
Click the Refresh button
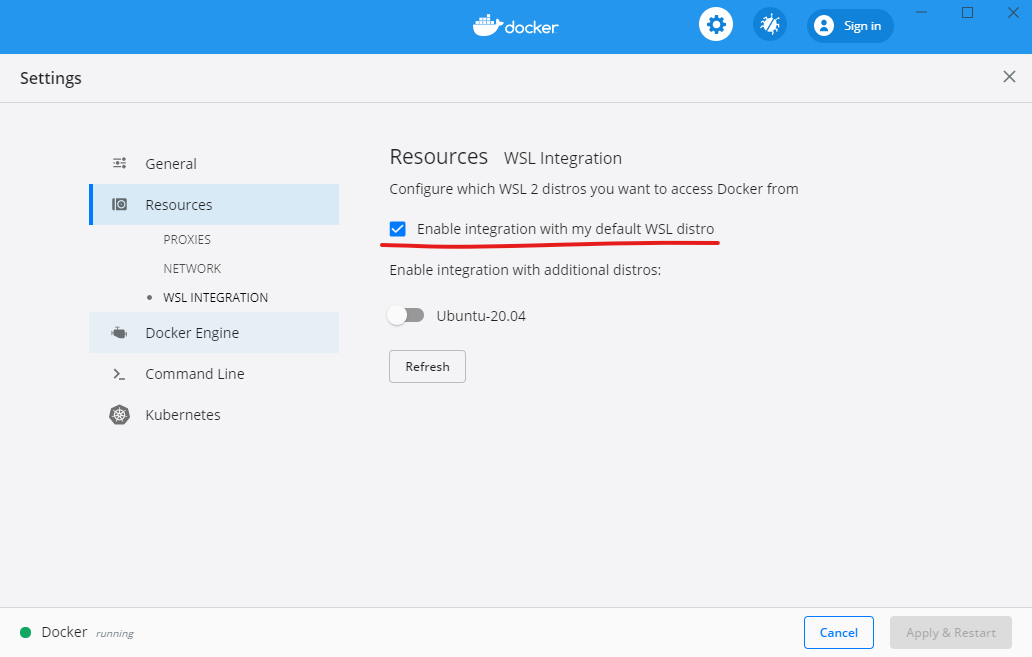(x=427, y=367)
